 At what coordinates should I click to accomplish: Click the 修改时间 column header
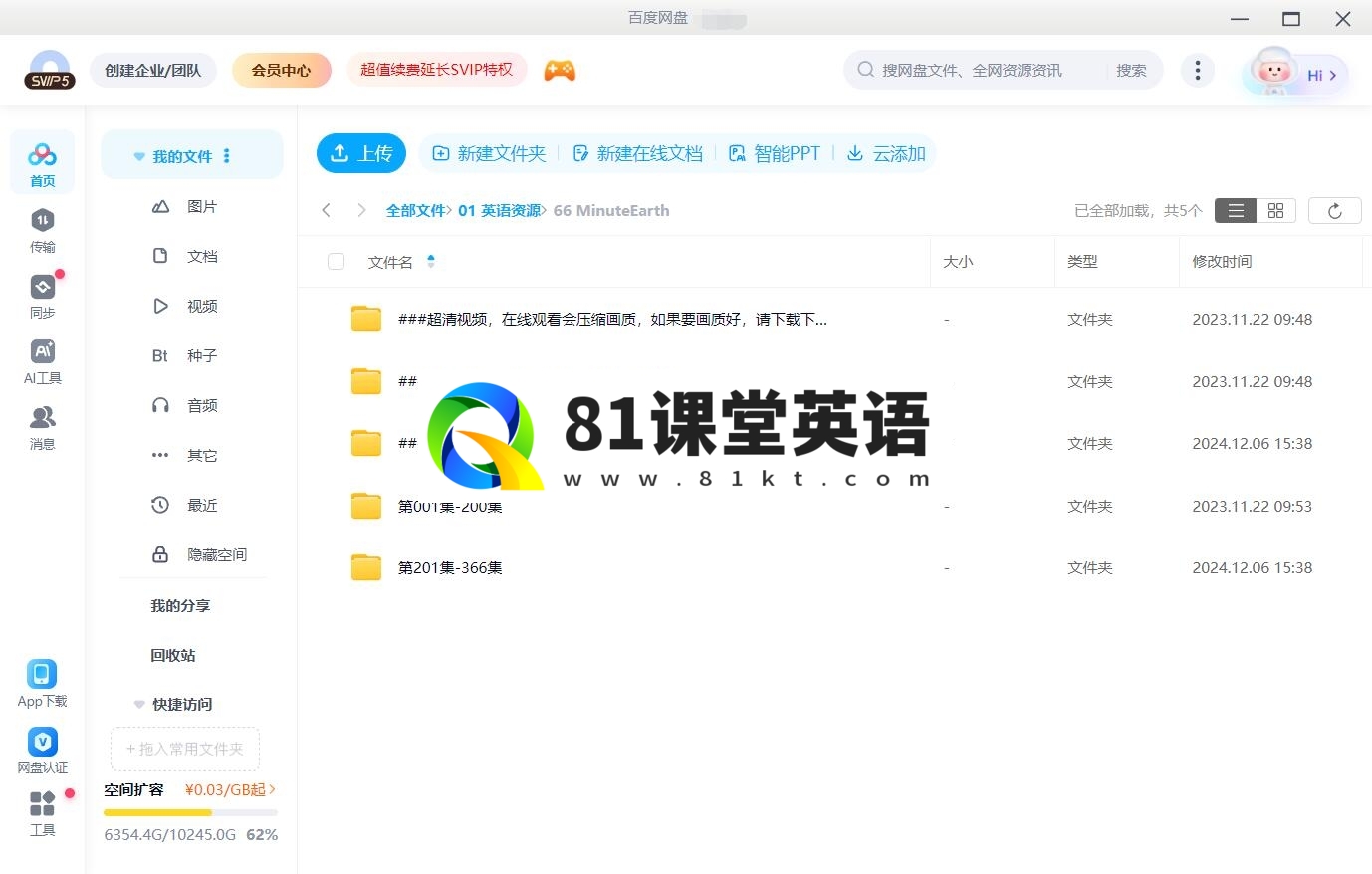coord(1222,261)
